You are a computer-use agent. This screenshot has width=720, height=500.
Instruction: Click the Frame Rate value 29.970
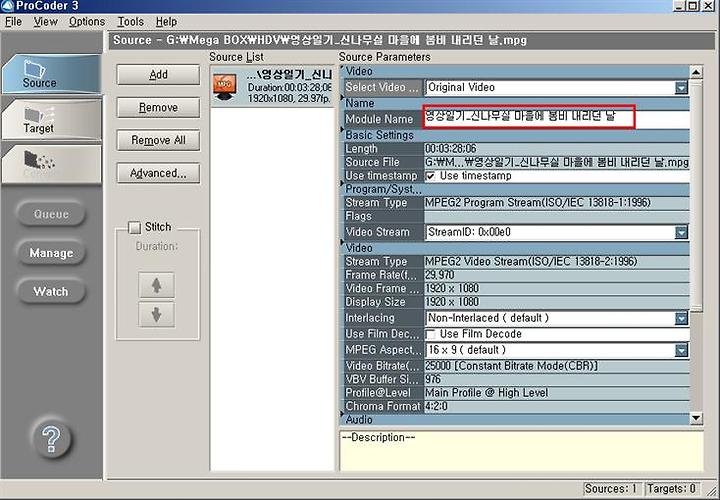pos(439,275)
